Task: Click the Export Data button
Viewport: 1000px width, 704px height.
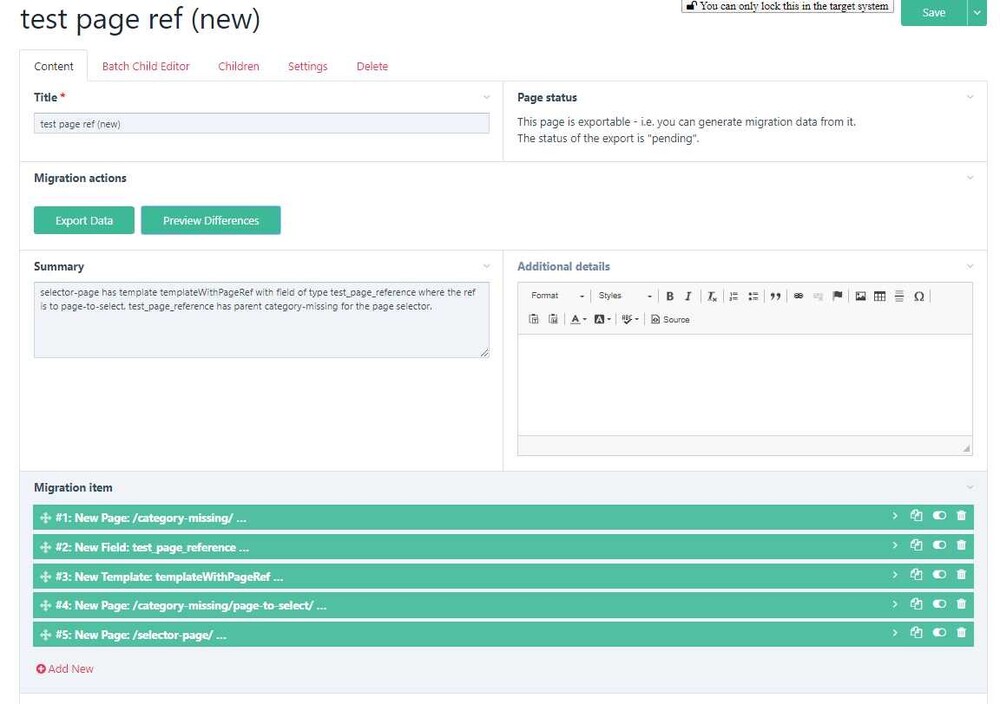Action: [x=84, y=221]
